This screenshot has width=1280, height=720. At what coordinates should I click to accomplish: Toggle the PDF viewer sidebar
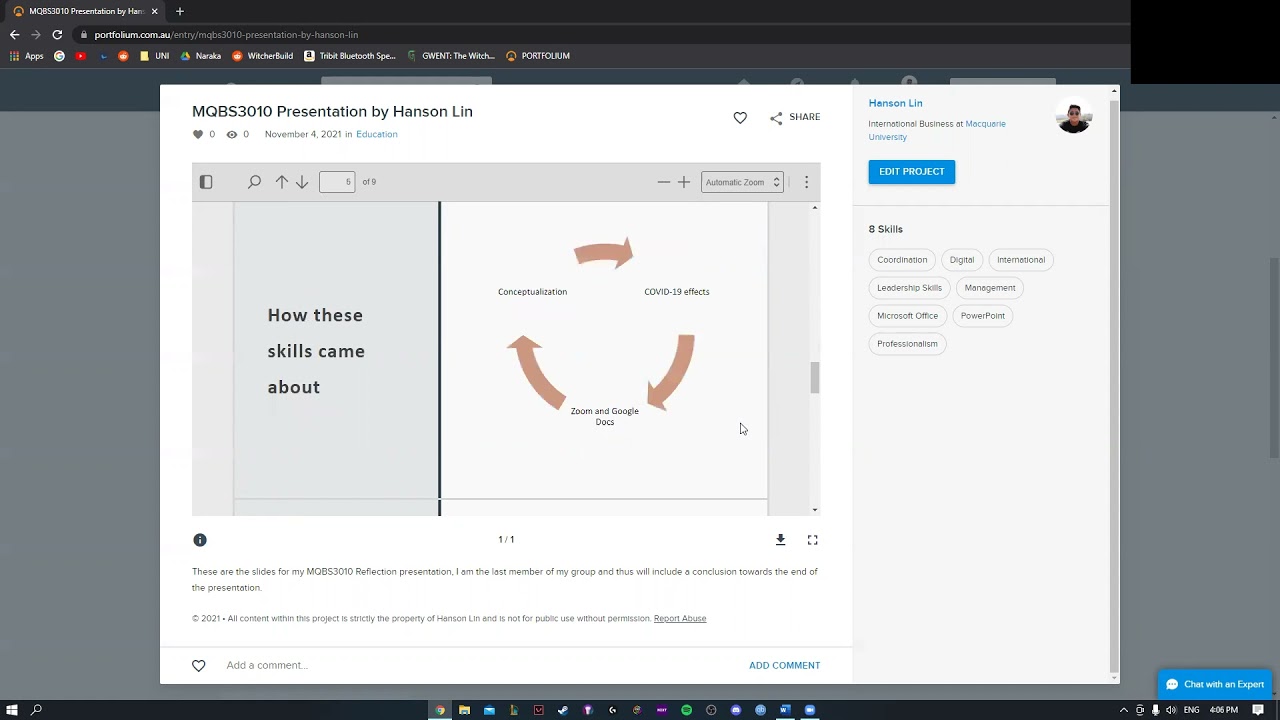pyautogui.click(x=206, y=182)
